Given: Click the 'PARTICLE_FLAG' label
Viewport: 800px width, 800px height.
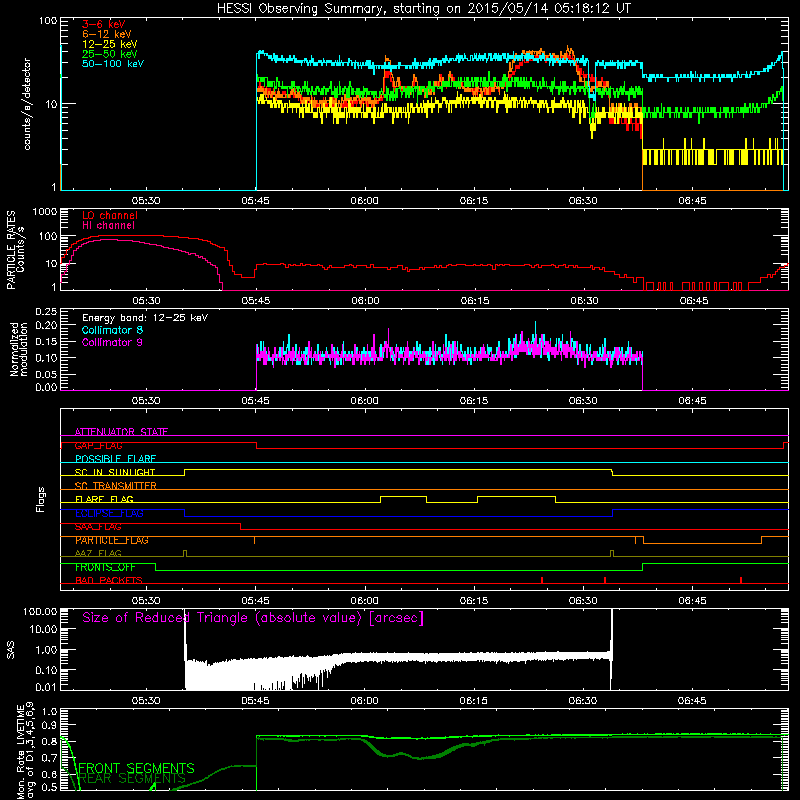Looking at the screenshot, I should pos(112,540).
